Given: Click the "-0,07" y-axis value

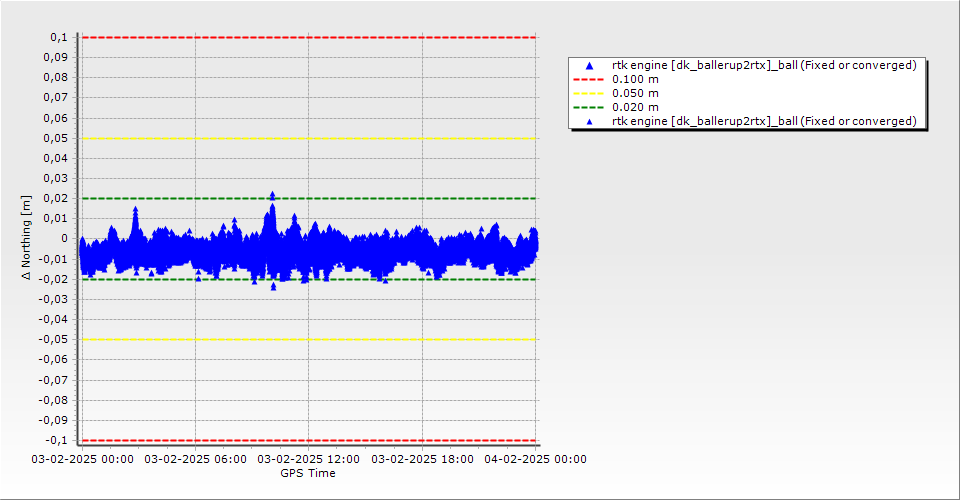Looking at the screenshot, I should click(x=53, y=380).
